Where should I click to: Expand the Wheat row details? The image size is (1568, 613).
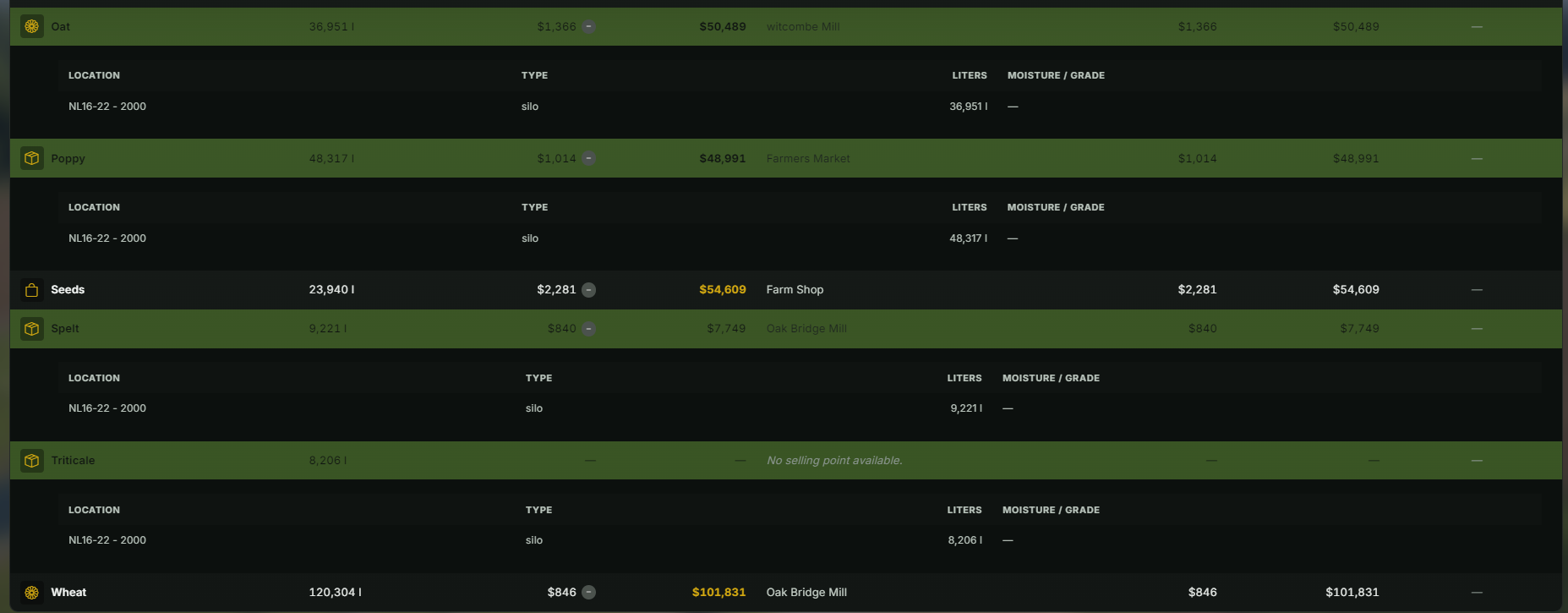786,593
